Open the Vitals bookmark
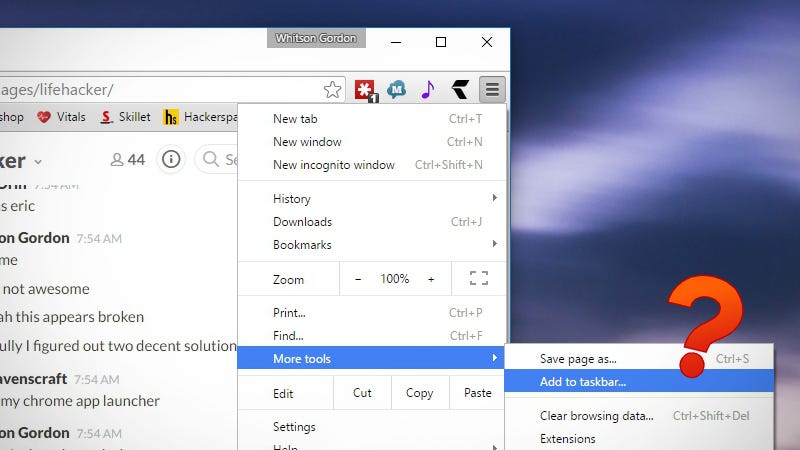800x450 pixels. (x=61, y=117)
